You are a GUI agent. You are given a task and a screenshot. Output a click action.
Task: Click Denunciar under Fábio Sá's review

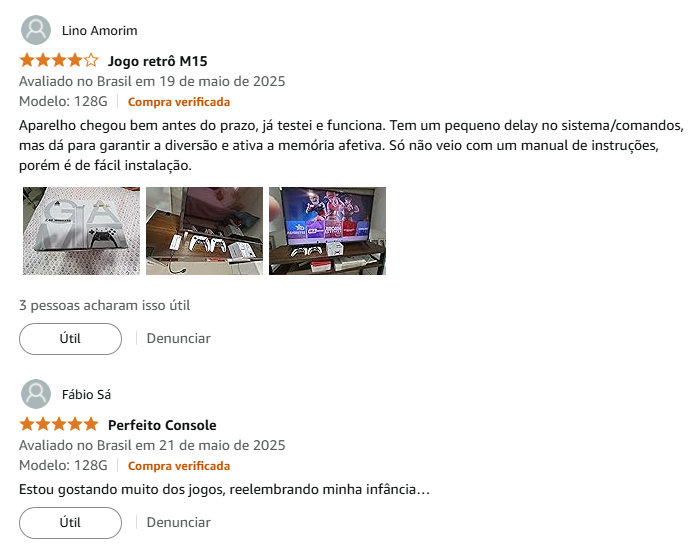179,523
